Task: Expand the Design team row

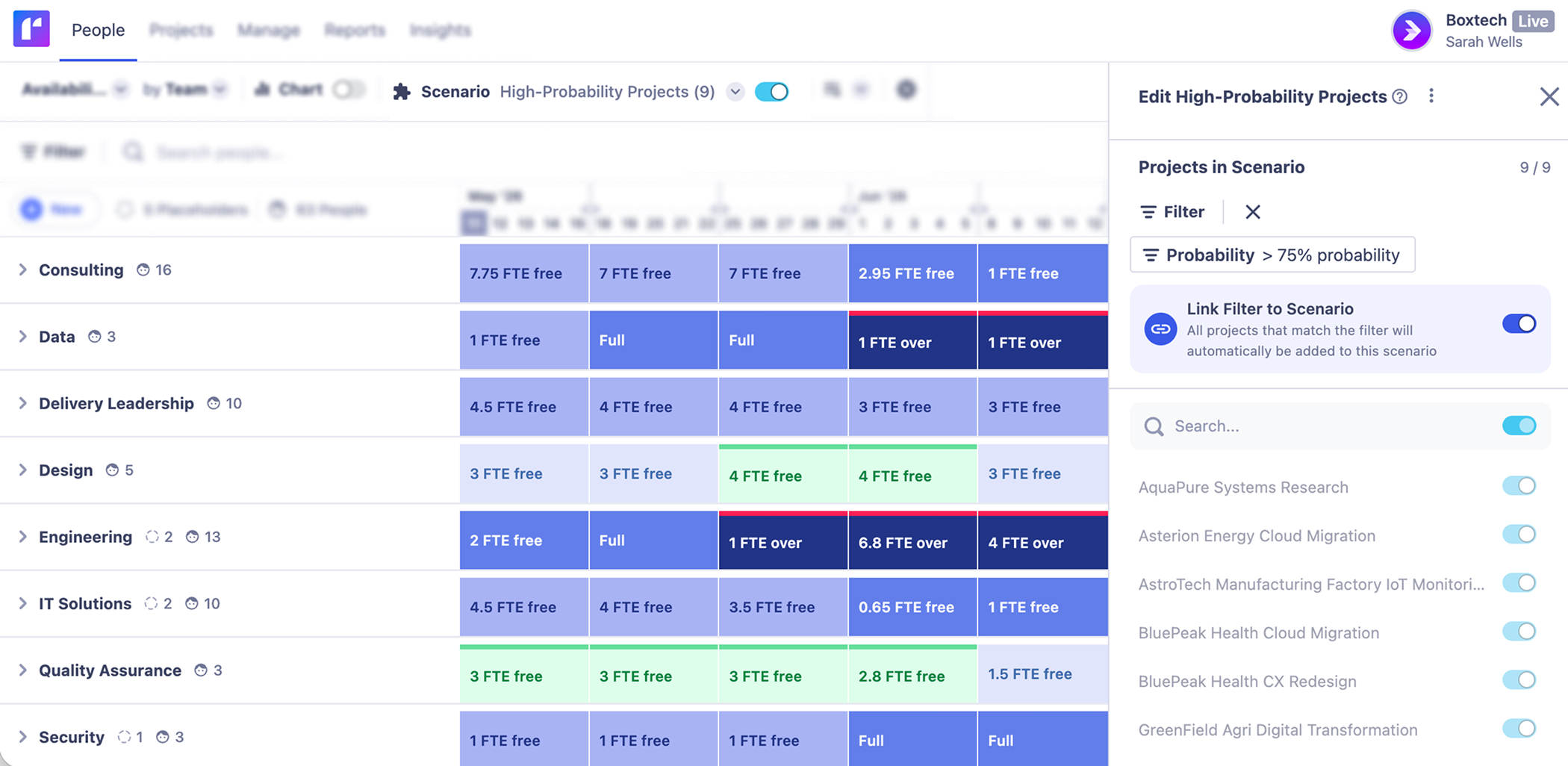Action: [22, 470]
